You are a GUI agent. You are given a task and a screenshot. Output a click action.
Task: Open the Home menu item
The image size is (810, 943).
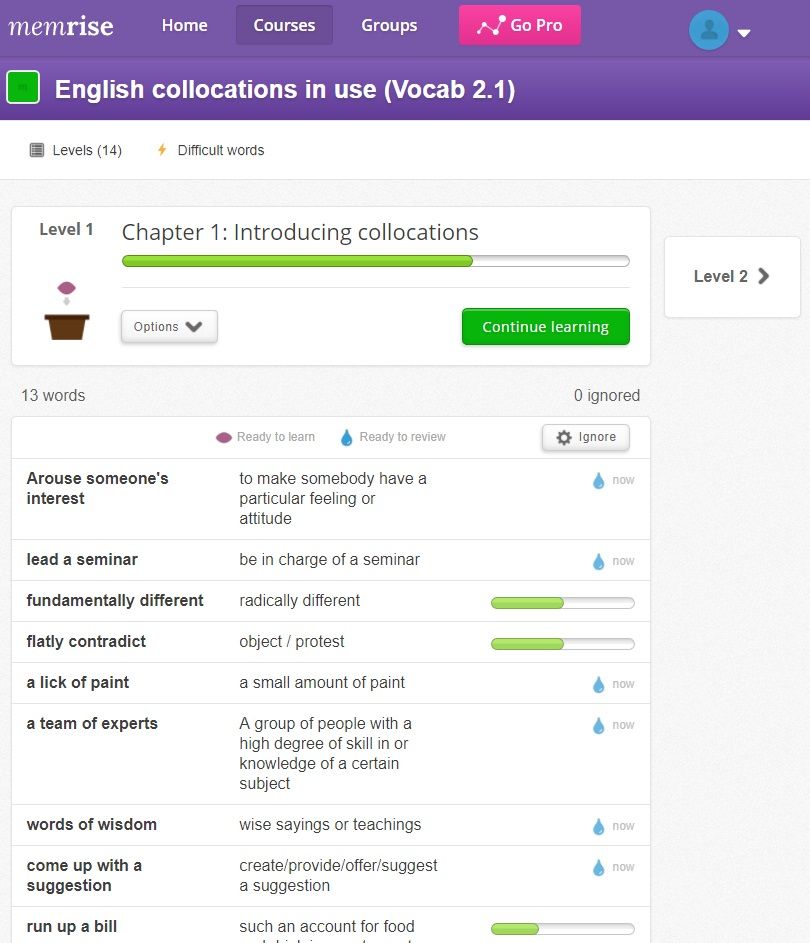tap(185, 26)
